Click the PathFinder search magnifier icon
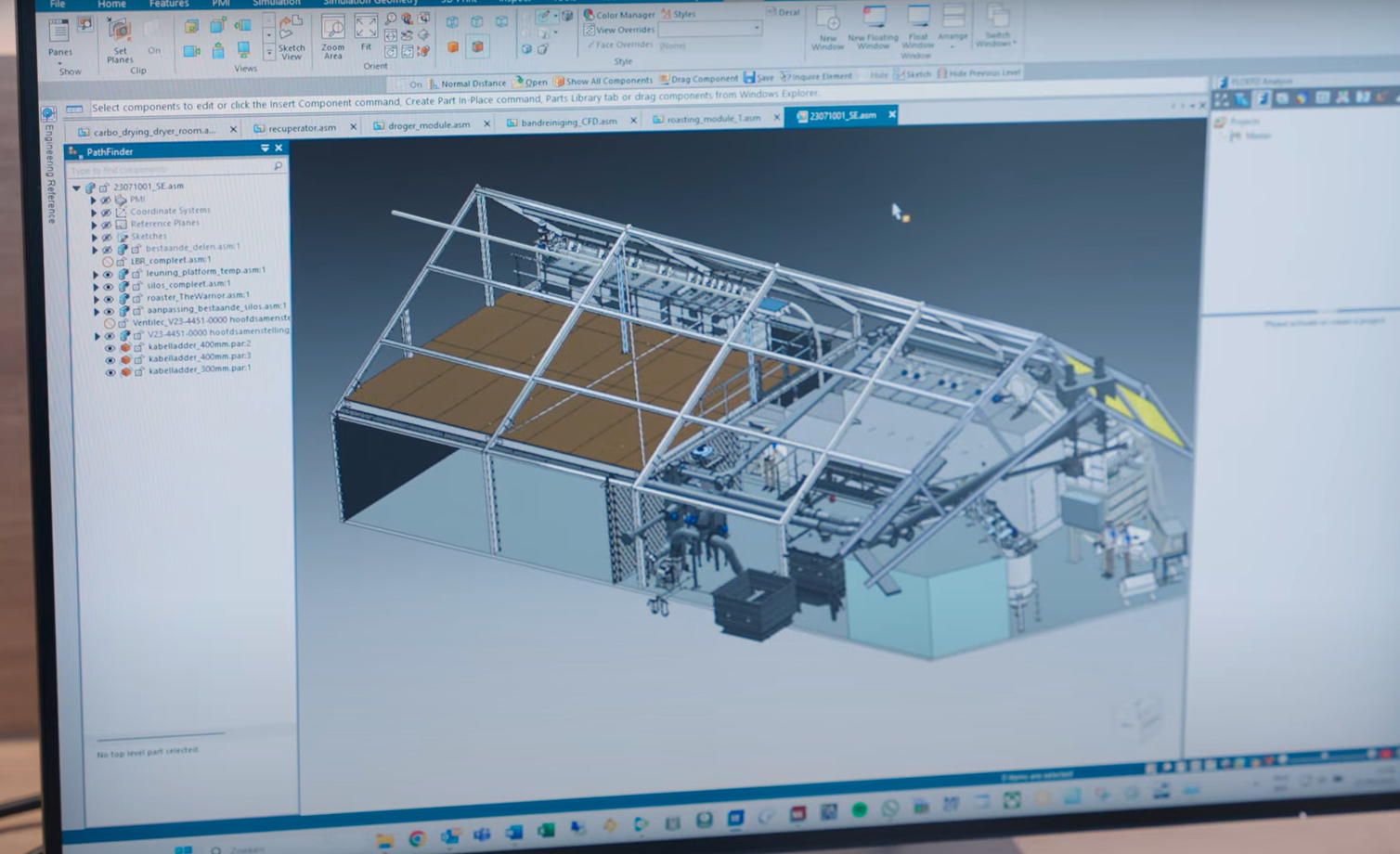Viewport: 1400px width, 854px height. point(278,166)
